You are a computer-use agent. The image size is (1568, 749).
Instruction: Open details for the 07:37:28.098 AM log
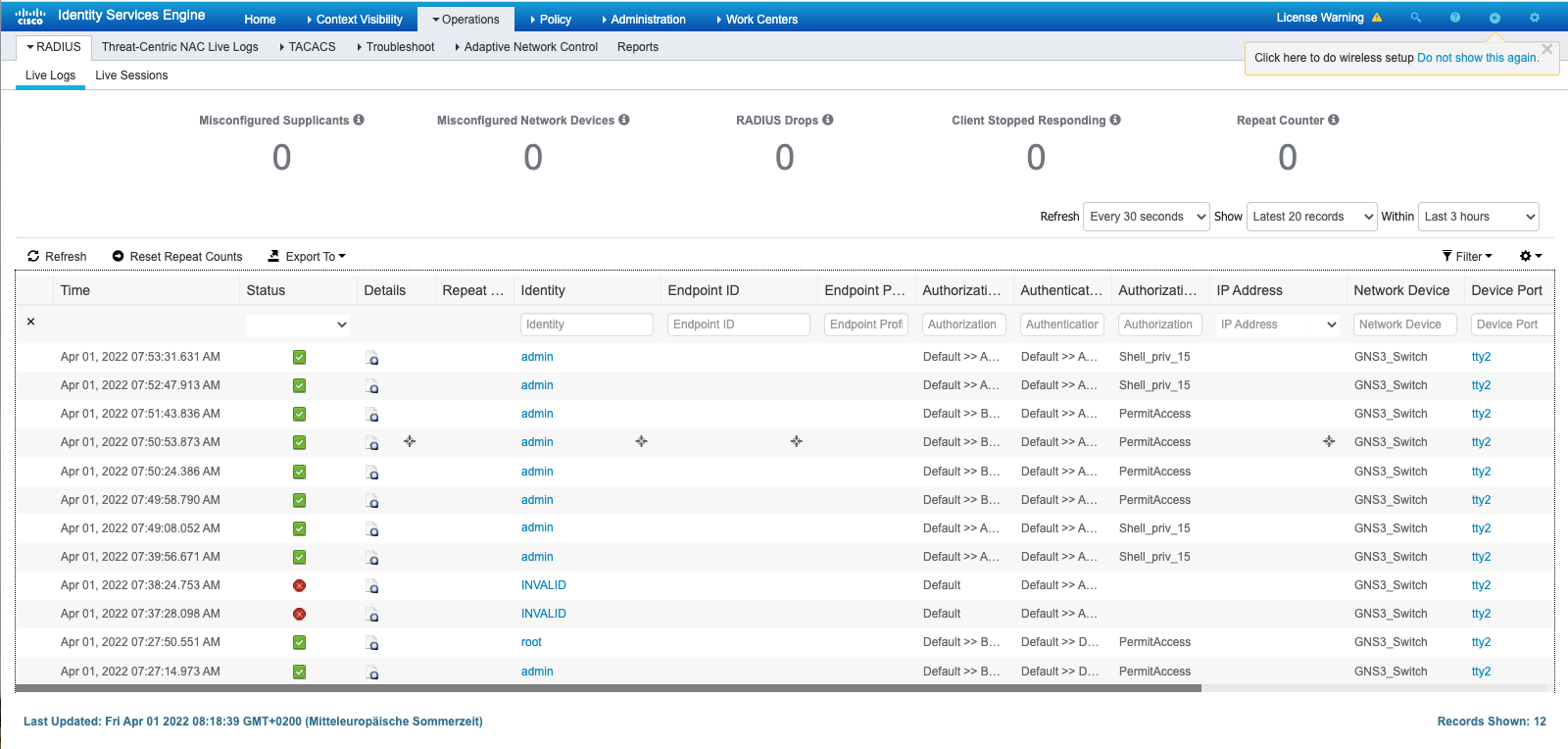[x=372, y=615]
